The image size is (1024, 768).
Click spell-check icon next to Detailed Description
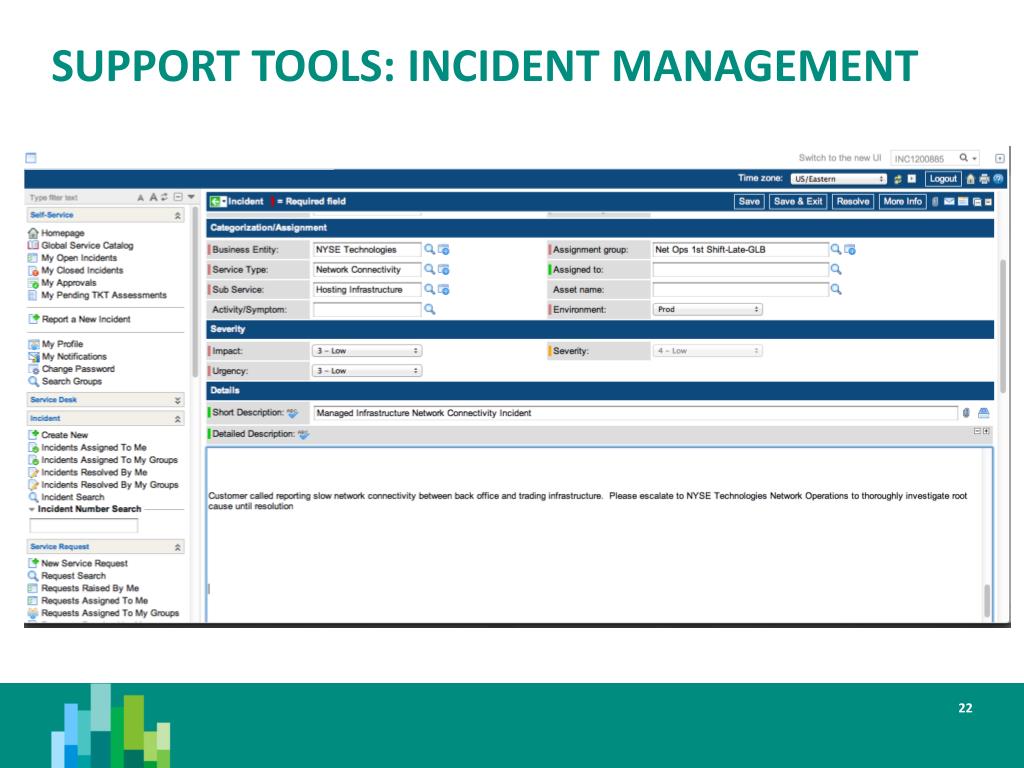(x=303, y=434)
